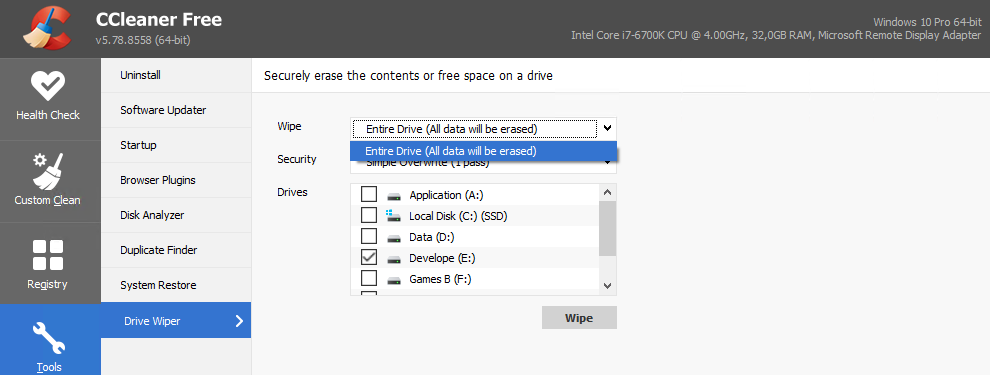This screenshot has height=375, width=990.
Task: Open the Health Check section
Action: [x=50, y=98]
